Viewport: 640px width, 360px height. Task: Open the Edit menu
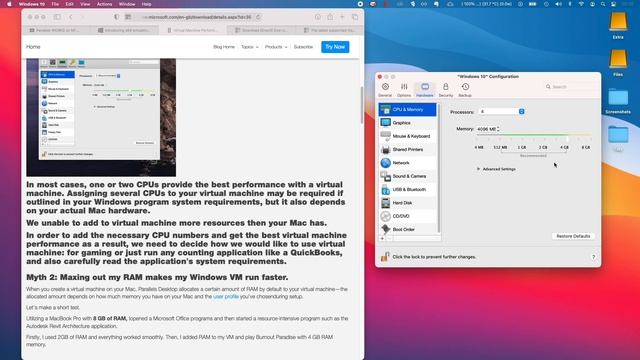(70, 4)
